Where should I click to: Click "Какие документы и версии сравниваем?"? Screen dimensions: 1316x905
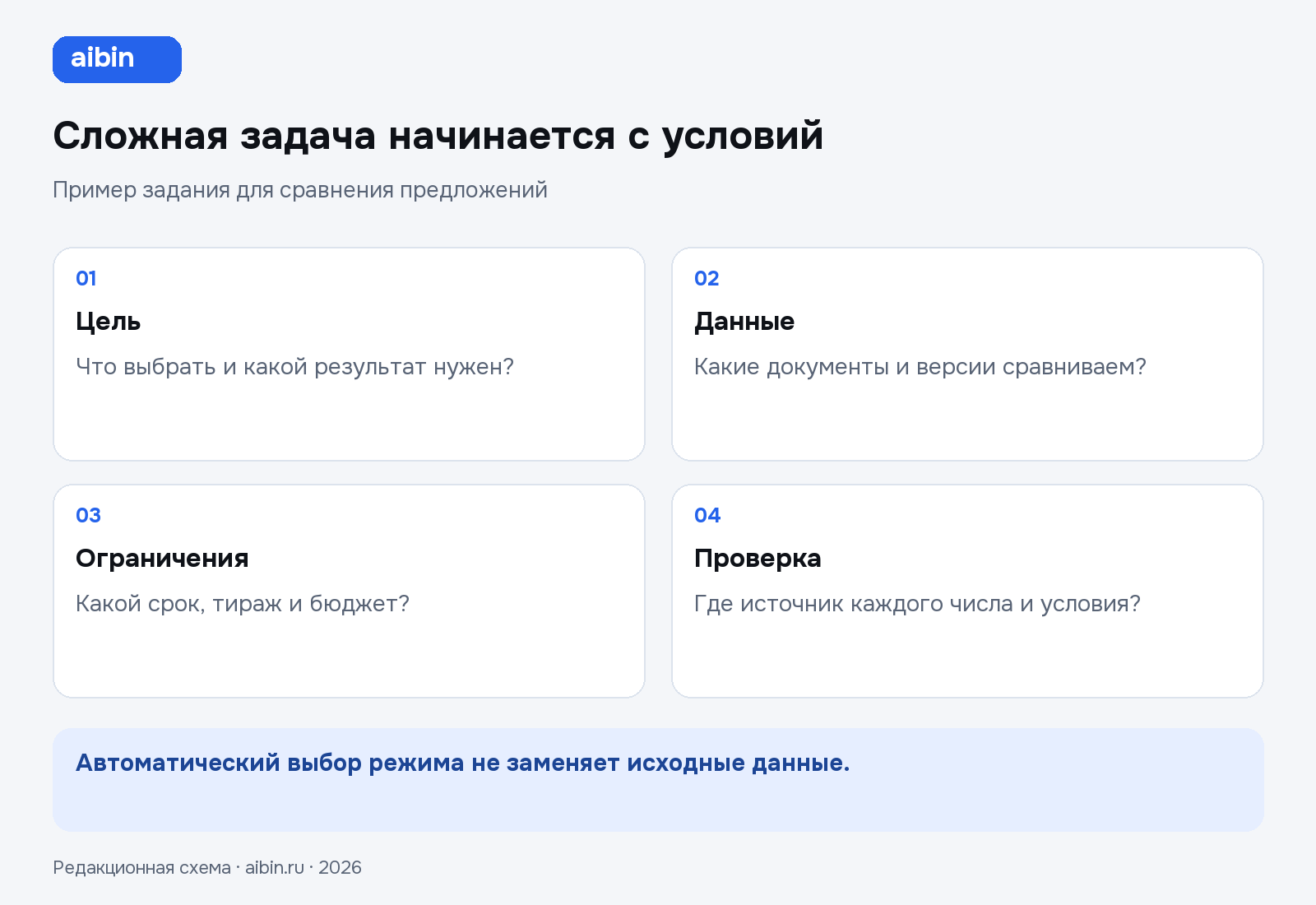(920, 367)
